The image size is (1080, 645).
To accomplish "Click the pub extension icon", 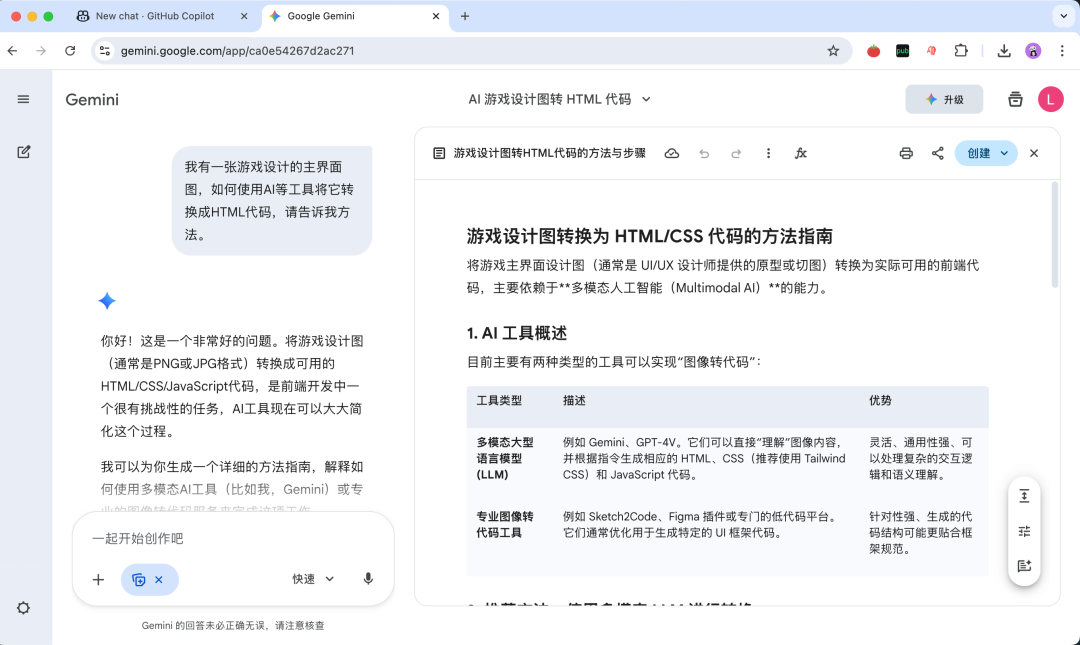I will coord(902,51).
